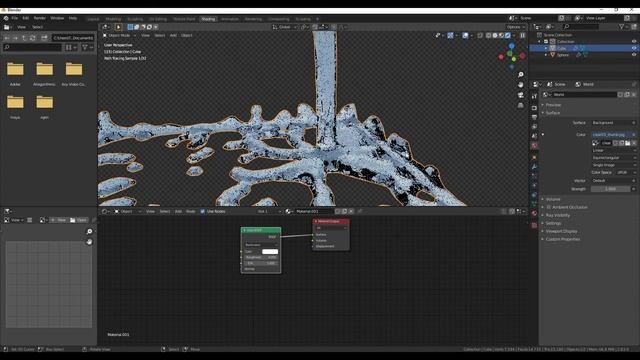Click the file browser forward arrow
Image resolution: width=640 pixels, height=360 pixels.
(x=16, y=38)
